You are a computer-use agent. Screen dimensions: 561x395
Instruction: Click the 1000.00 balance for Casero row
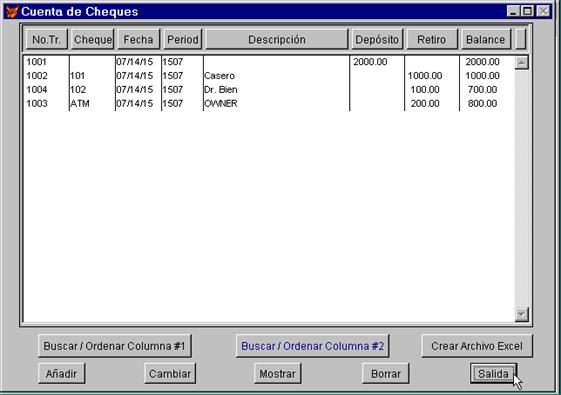click(x=482, y=75)
